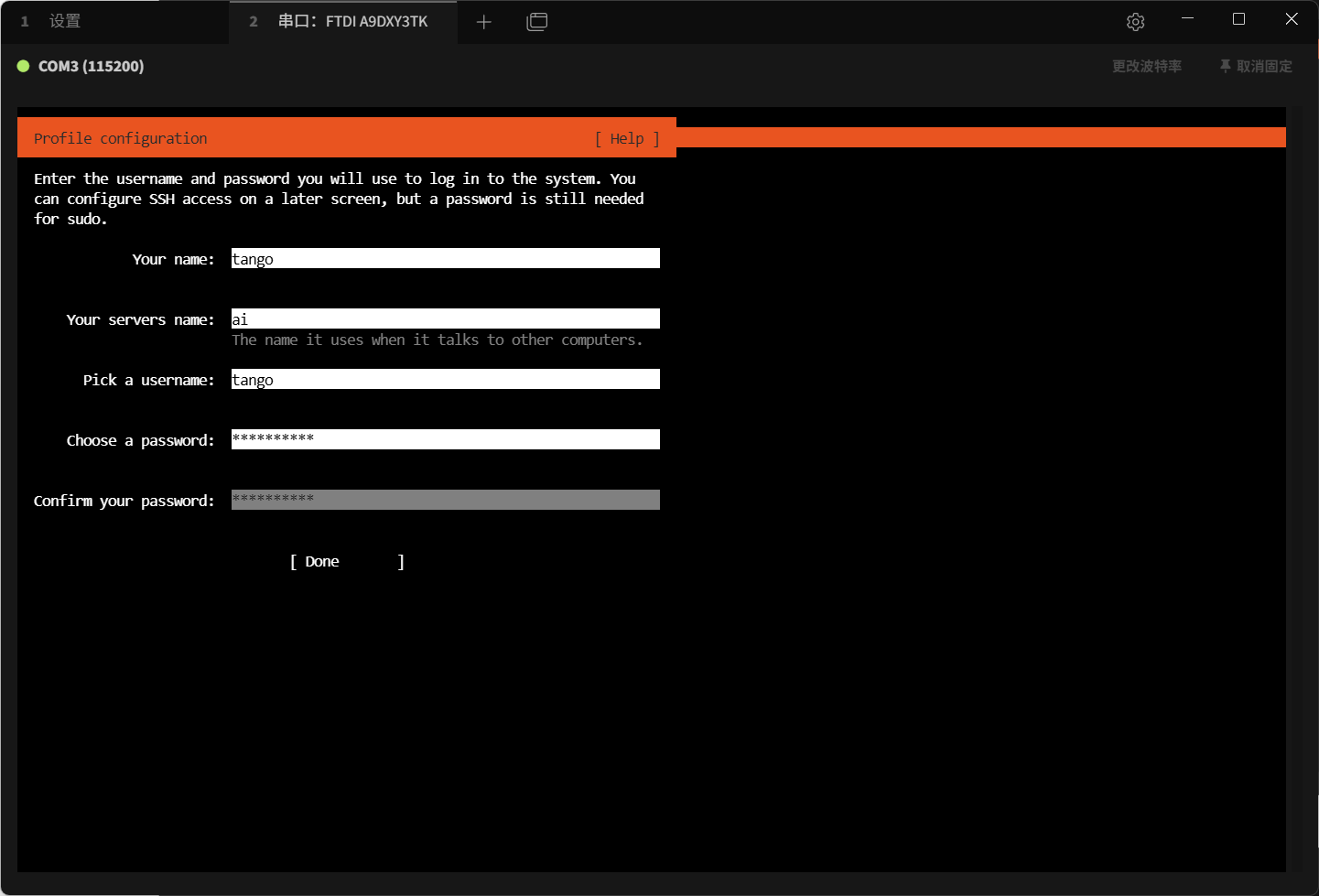This screenshot has width=1319, height=896.
Task: Switch to the 设置 tab
Action: [64, 21]
